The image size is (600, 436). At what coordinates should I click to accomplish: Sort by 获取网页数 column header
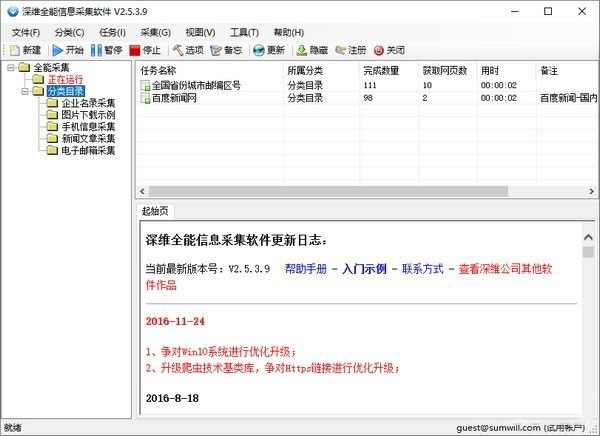coord(448,70)
